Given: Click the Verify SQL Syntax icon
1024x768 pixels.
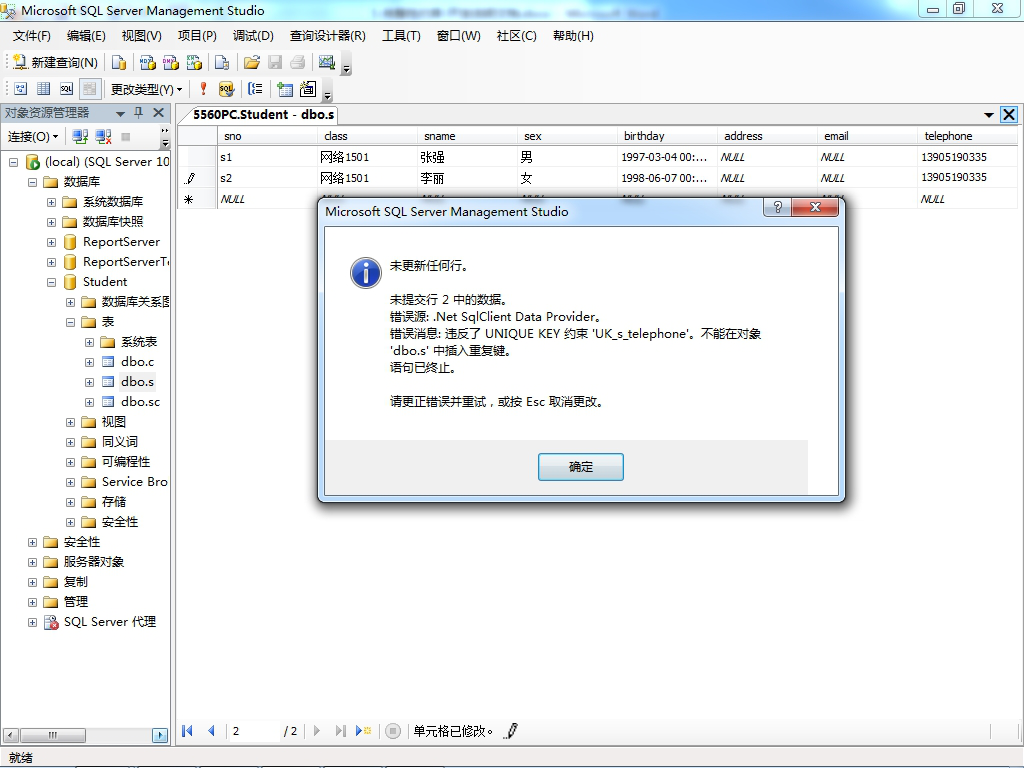Looking at the screenshot, I should tap(226, 89).
